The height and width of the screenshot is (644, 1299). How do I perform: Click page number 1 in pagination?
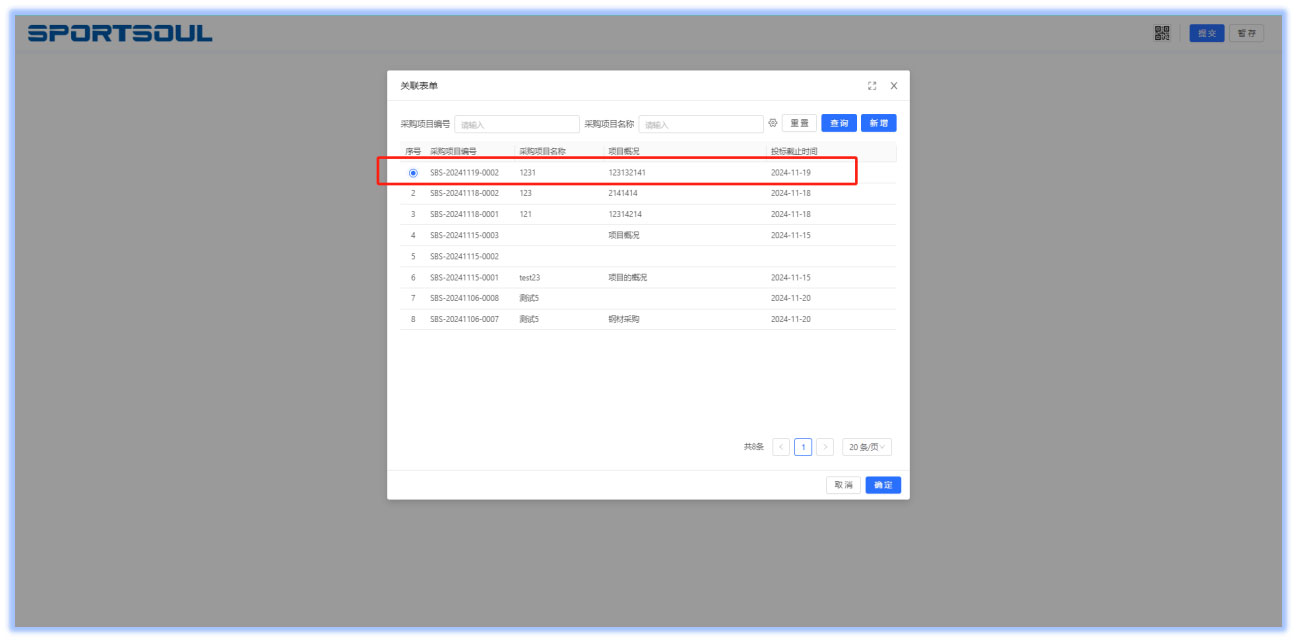pos(803,447)
